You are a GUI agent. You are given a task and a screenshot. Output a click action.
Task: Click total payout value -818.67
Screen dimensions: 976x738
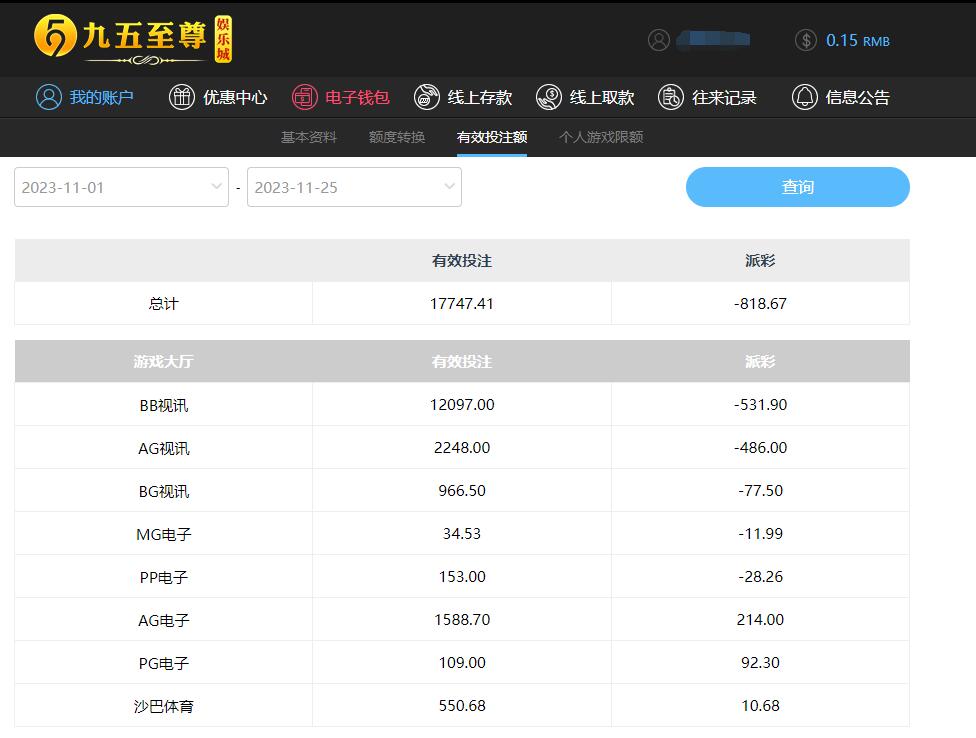(x=760, y=304)
